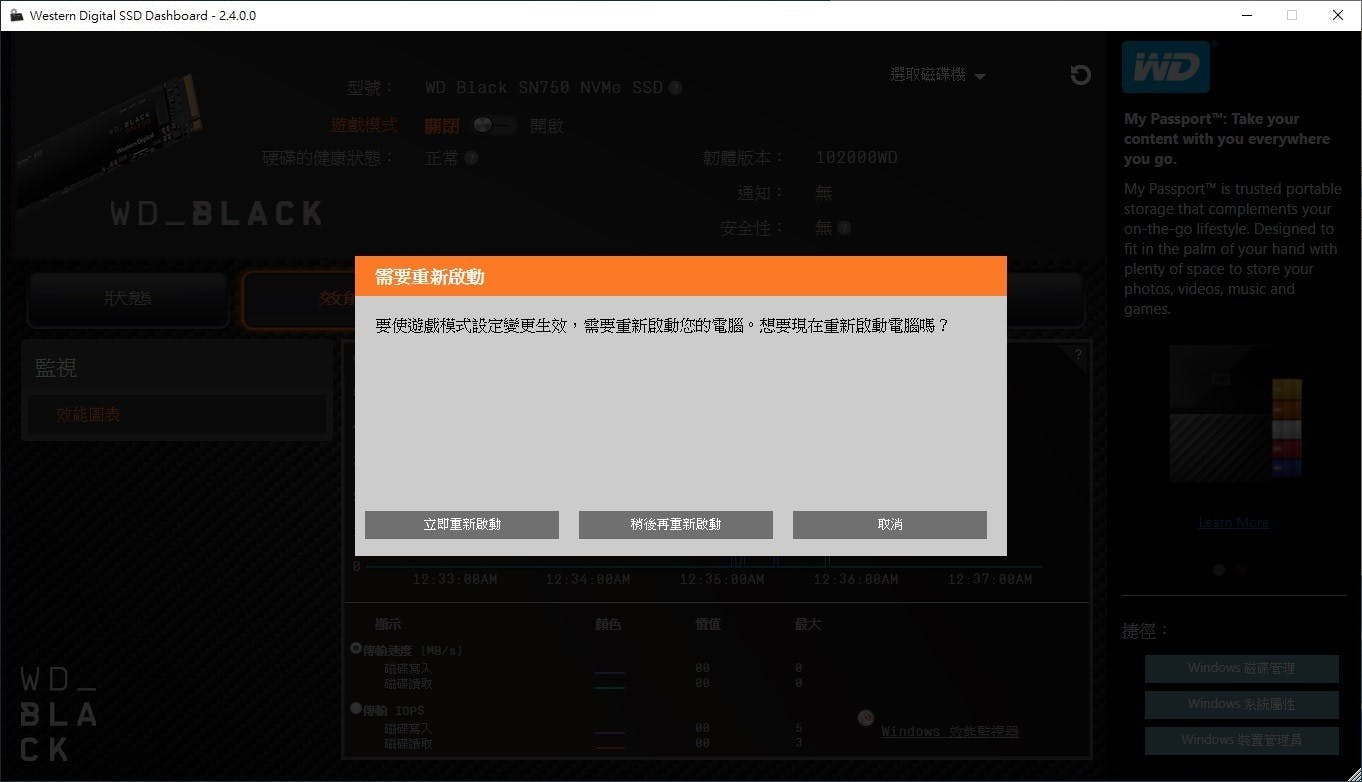Open Windows 磁碟管理 shortcut
1362x782 pixels.
pyautogui.click(x=1241, y=668)
